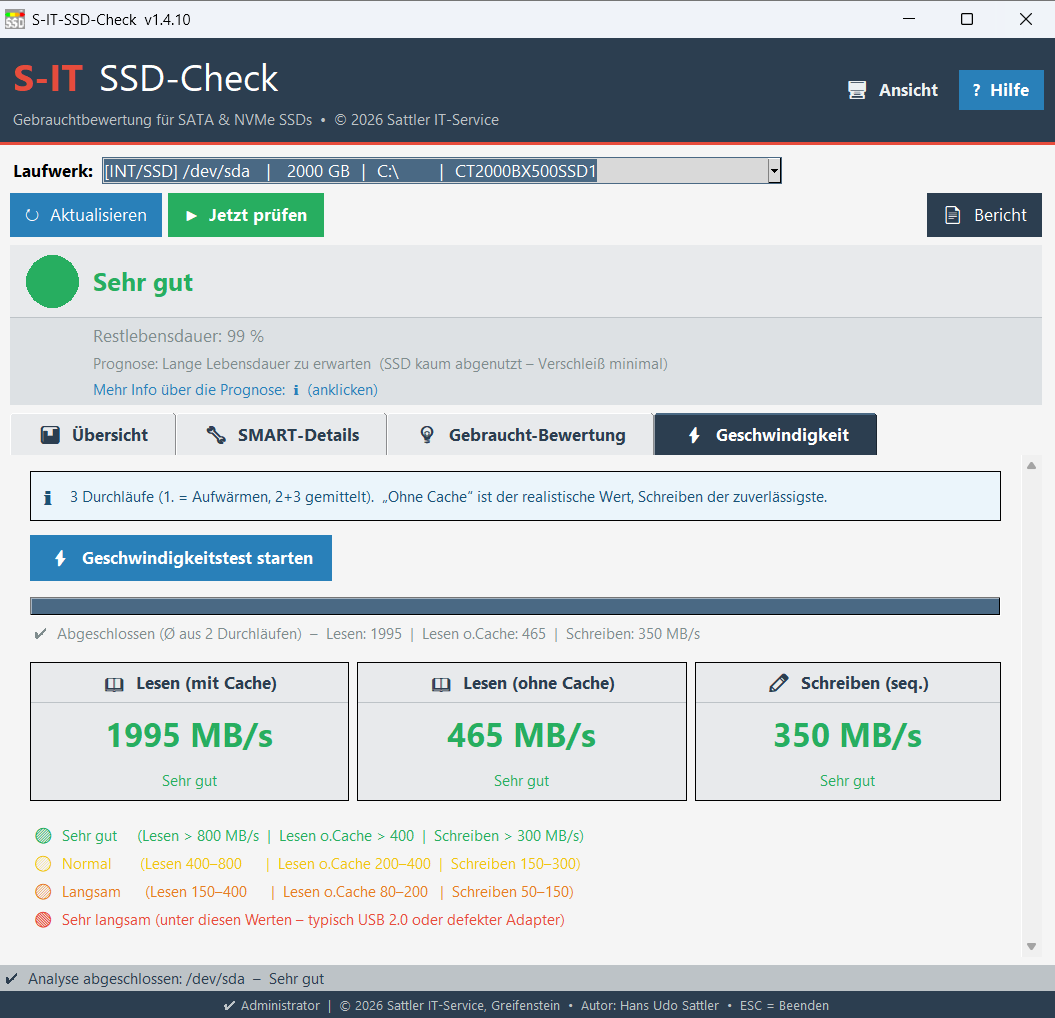Open the Ansicht view menu
The width and height of the screenshot is (1055, 1018).
click(892, 90)
